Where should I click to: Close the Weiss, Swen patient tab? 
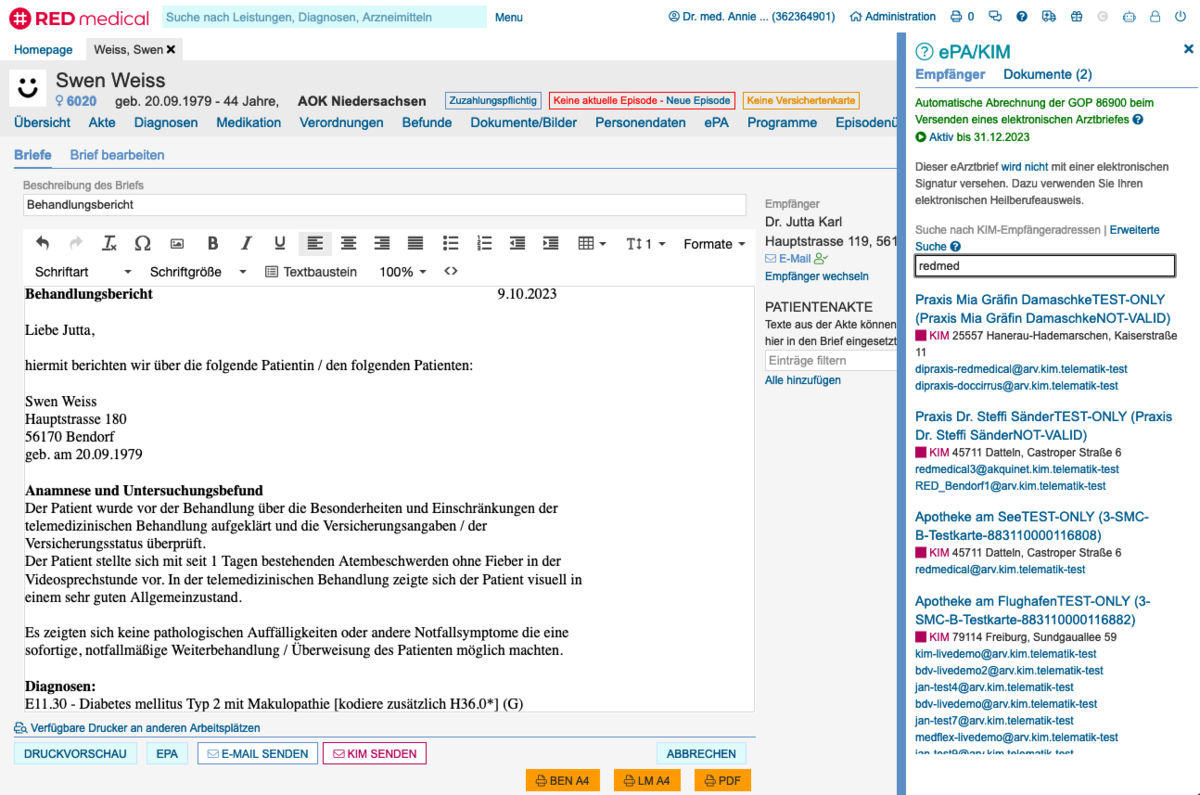(x=171, y=50)
